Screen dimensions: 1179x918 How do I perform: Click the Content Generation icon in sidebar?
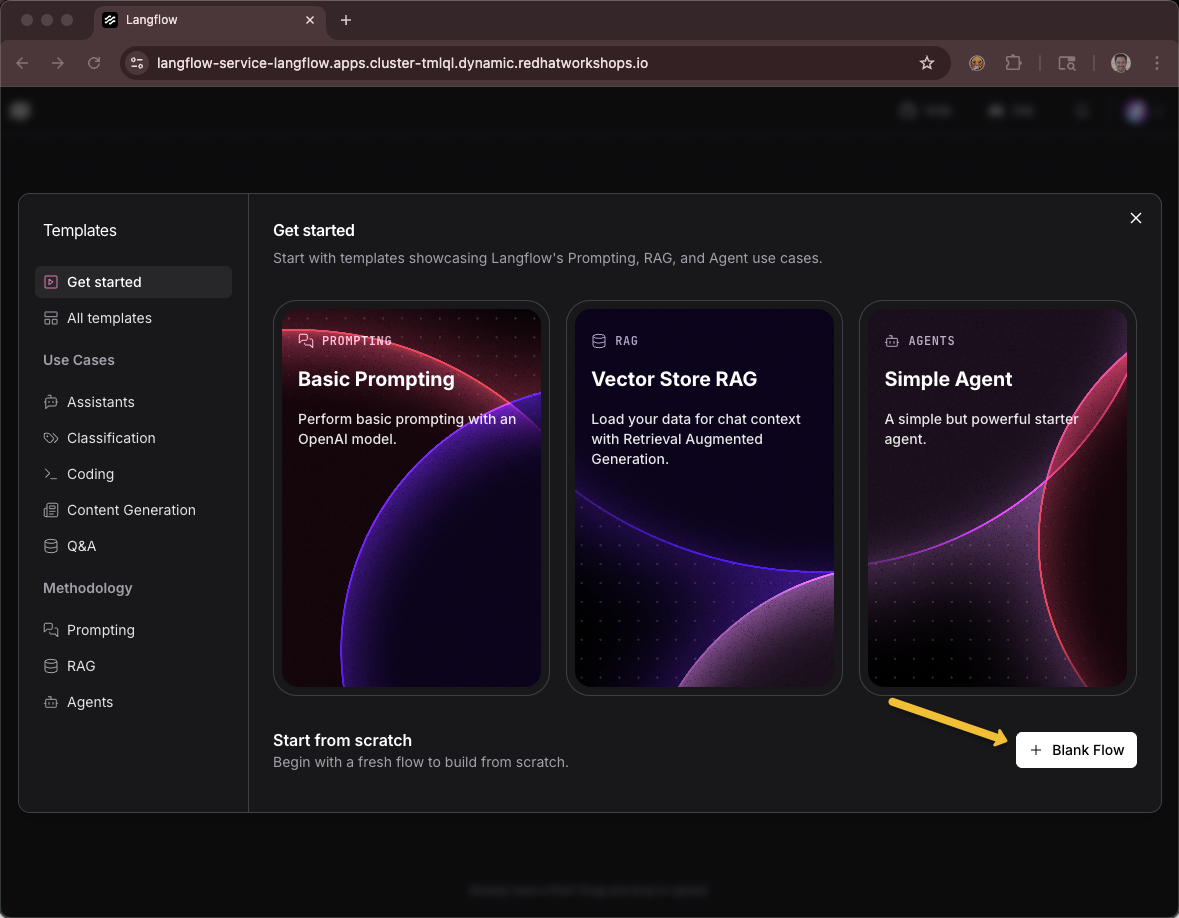[52, 510]
